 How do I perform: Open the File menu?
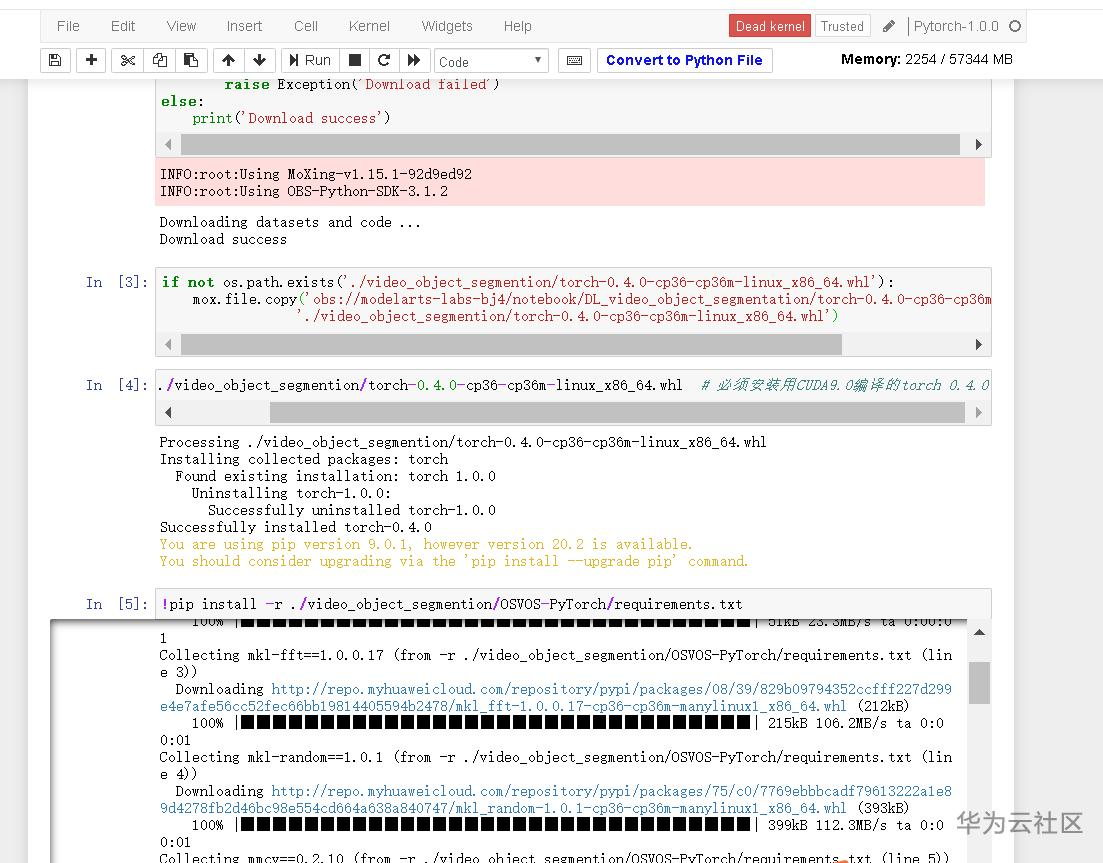[68, 26]
